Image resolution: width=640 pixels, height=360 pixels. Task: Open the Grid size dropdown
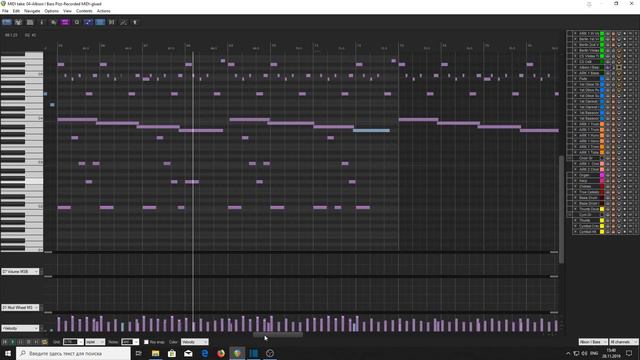tap(73, 342)
